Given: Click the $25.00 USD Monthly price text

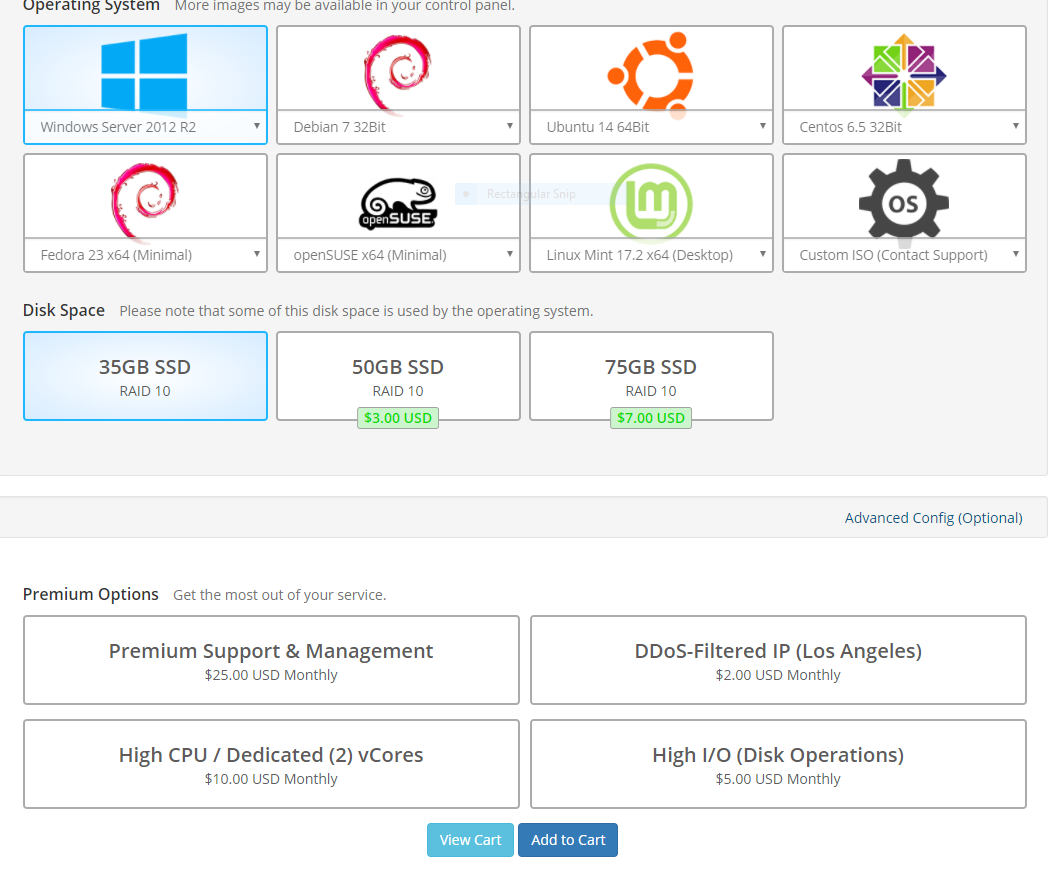Looking at the screenshot, I should pyautogui.click(x=271, y=675).
